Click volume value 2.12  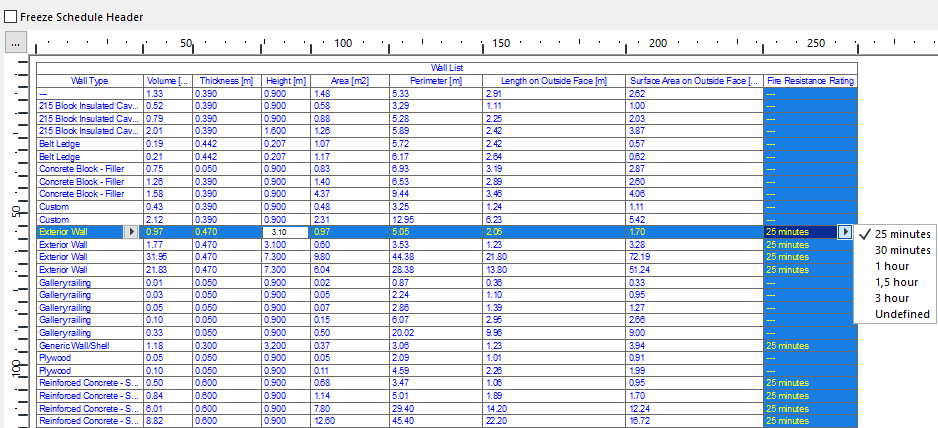click(x=155, y=220)
